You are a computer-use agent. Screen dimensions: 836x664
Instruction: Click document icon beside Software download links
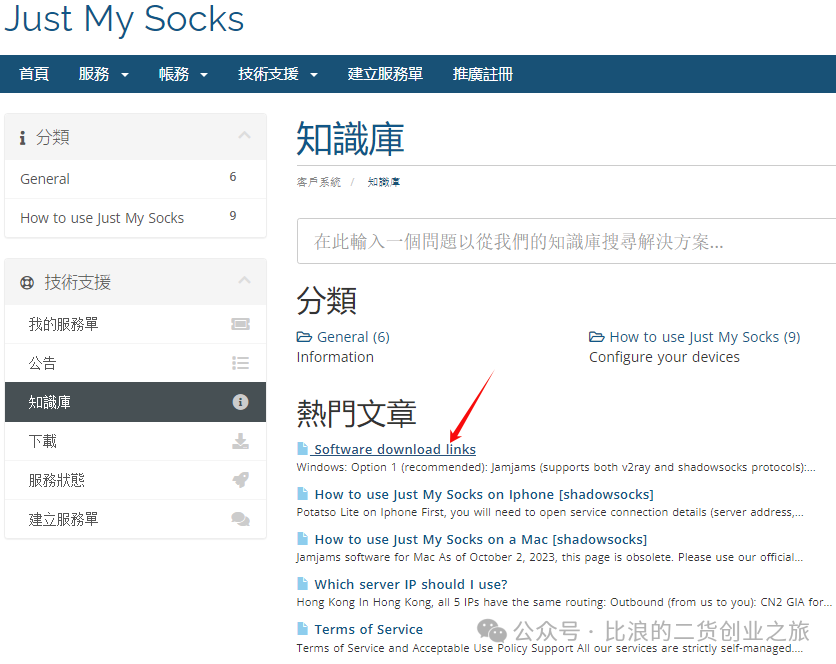302,449
